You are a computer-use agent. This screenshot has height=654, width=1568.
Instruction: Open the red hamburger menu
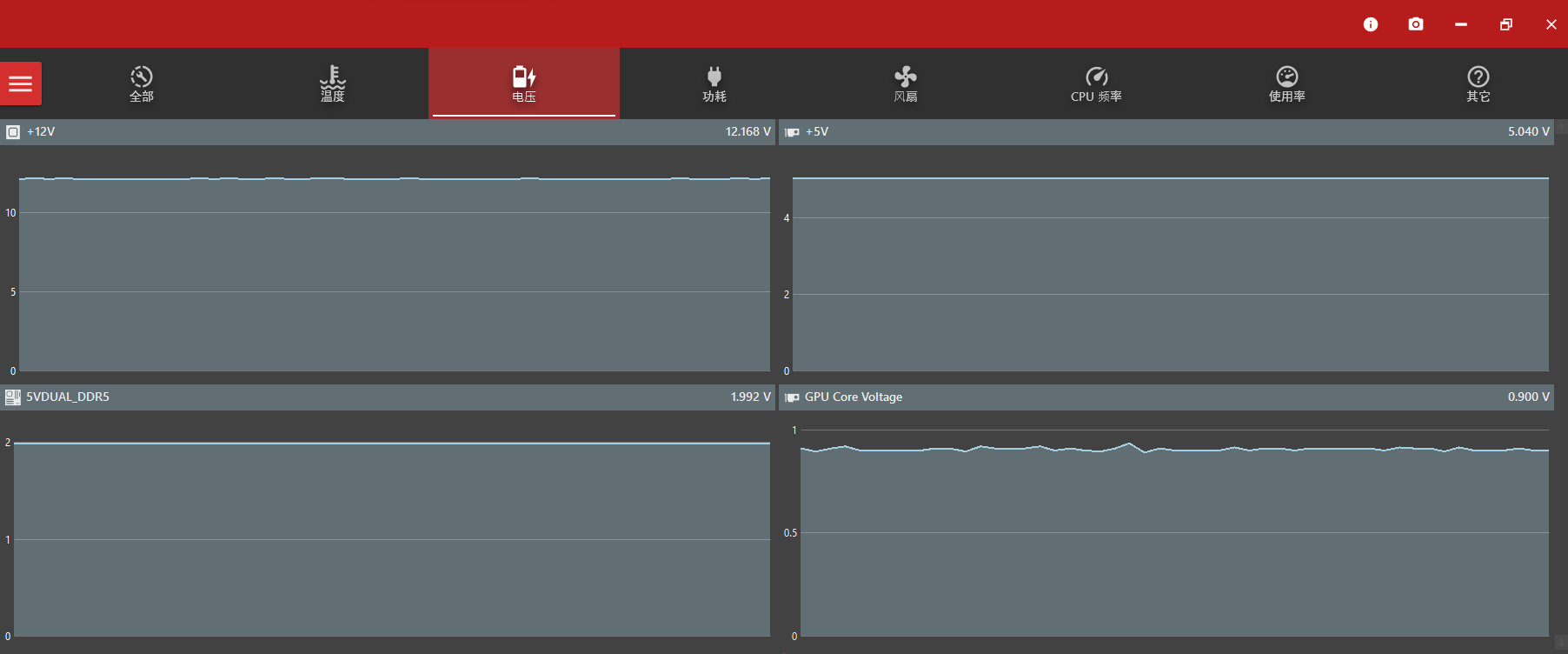[x=21, y=83]
